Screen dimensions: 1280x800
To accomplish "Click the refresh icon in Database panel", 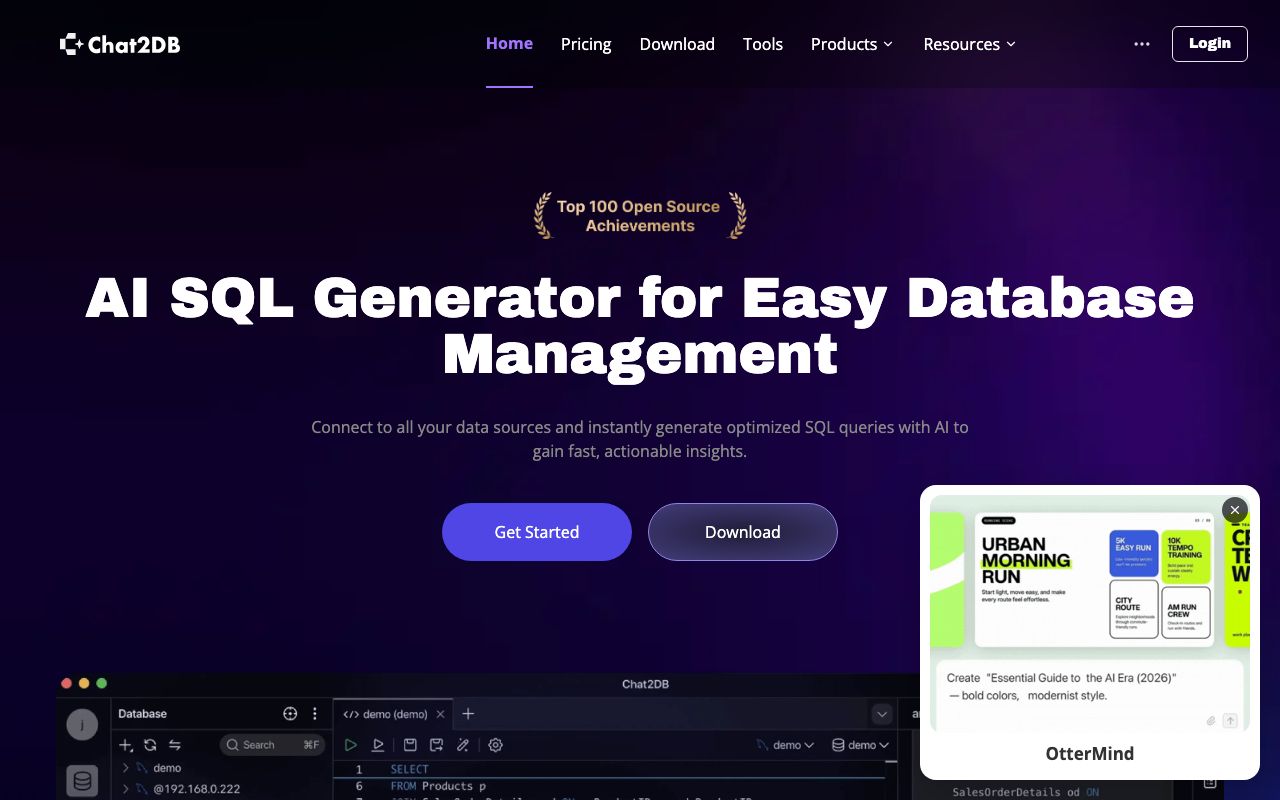I will [x=150, y=745].
